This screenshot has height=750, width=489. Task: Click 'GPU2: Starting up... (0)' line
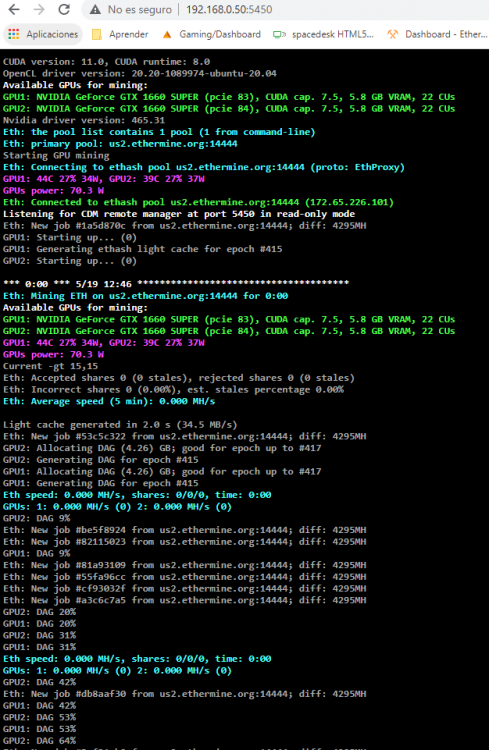[x=70, y=261]
